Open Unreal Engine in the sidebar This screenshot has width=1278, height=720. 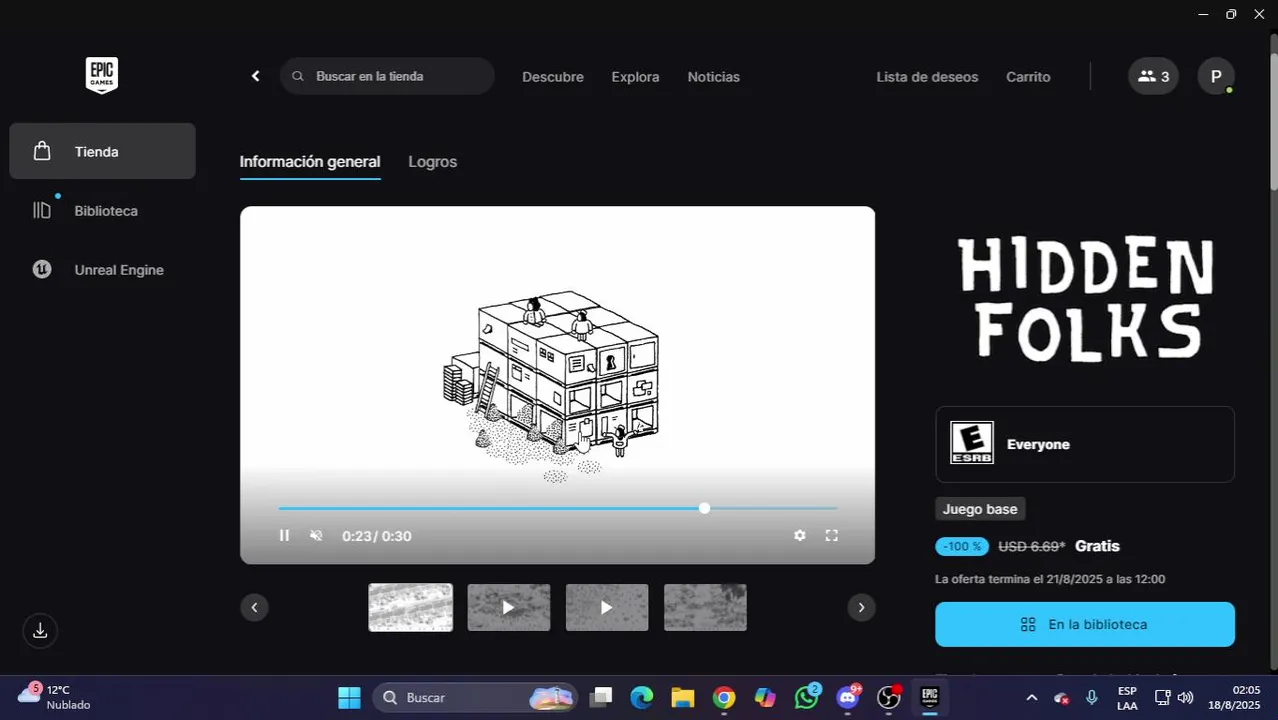[102, 269]
